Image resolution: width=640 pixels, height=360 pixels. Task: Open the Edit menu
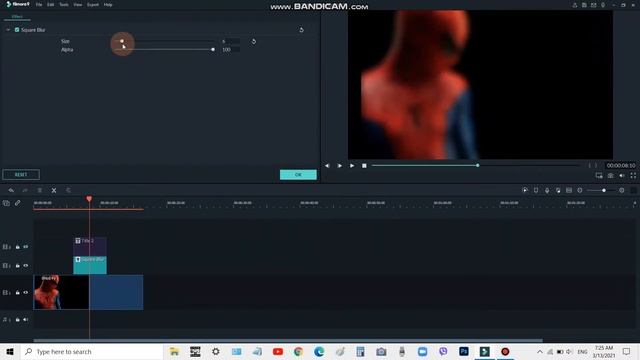tap(51, 4)
